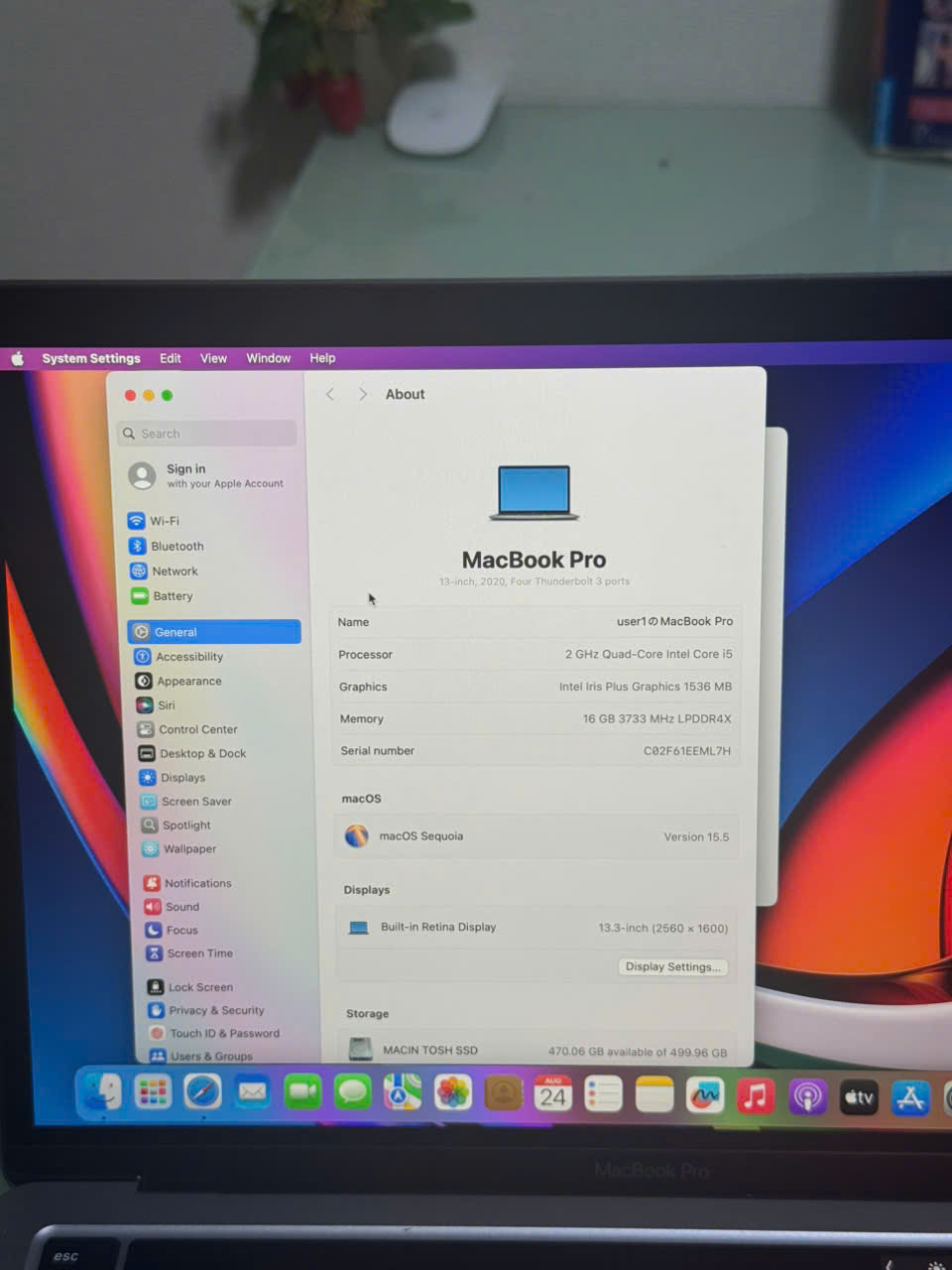This screenshot has width=952, height=1270.
Task: Open the Window menu
Action: pos(268,358)
